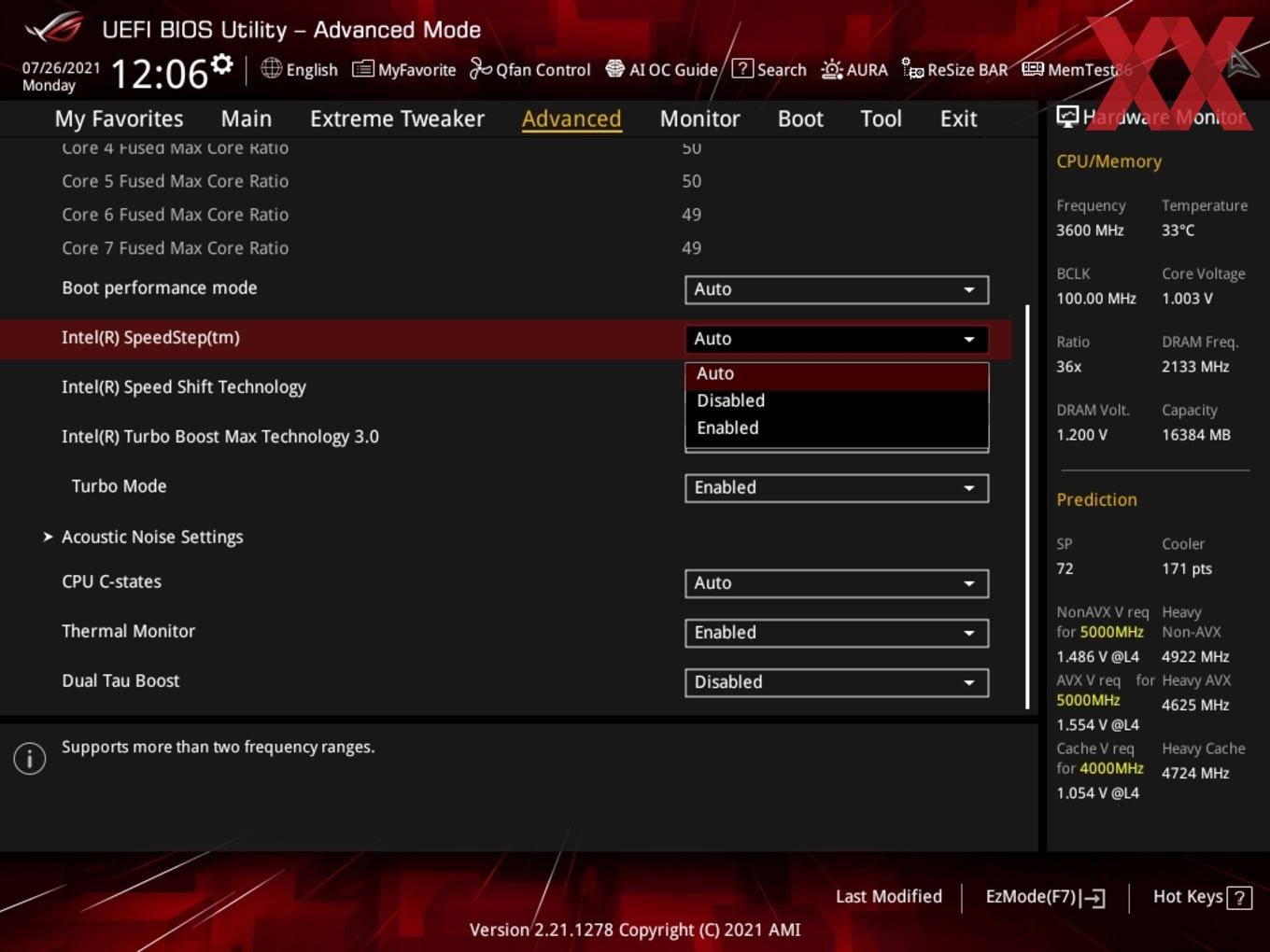Open Turbo Mode dropdown
Viewport: 1270px width, 952px height.
click(837, 487)
